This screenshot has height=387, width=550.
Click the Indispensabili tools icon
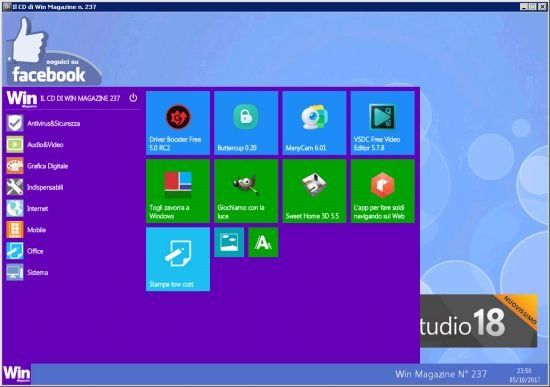click(15, 187)
